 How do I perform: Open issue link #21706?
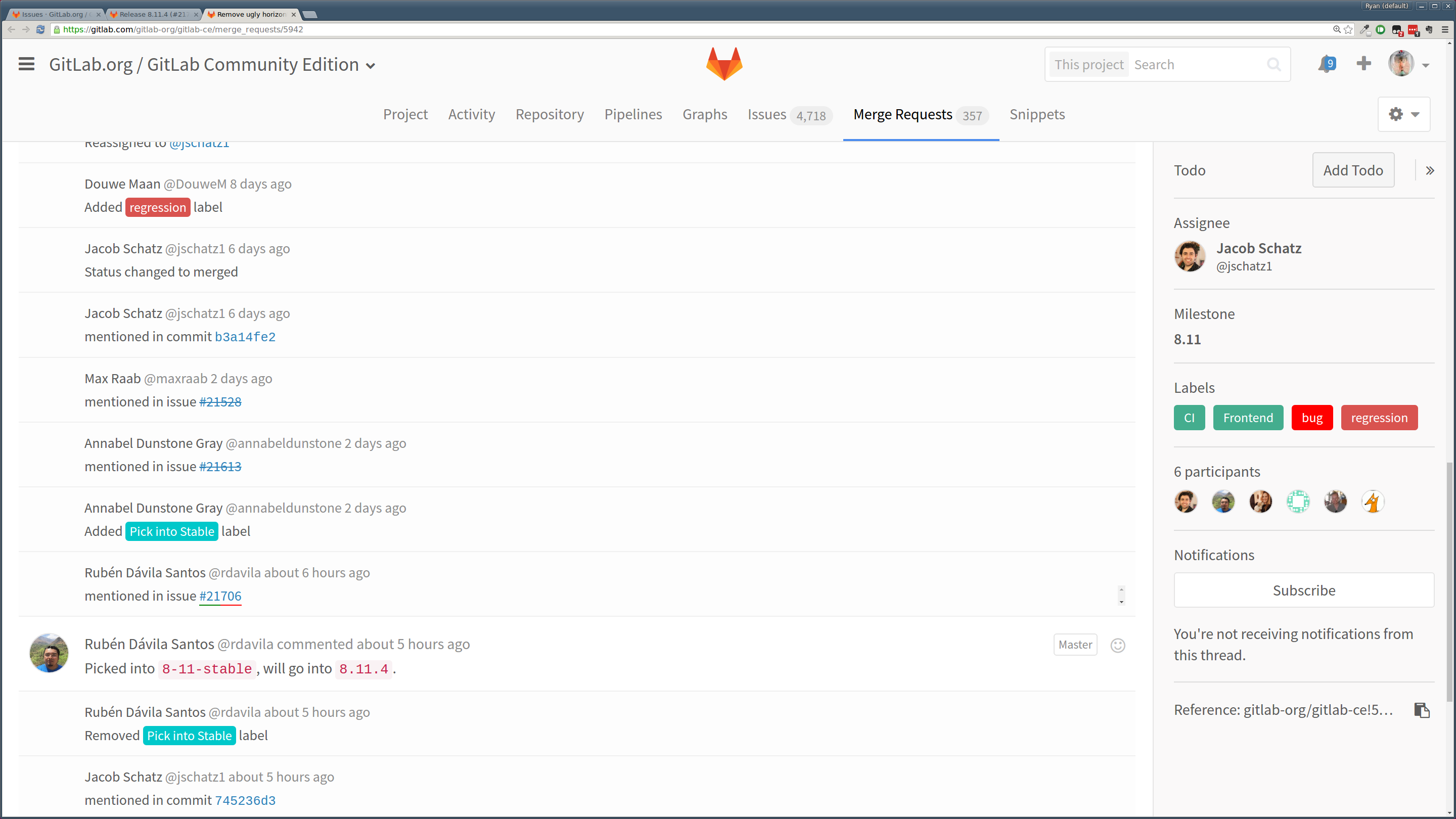[x=220, y=596]
